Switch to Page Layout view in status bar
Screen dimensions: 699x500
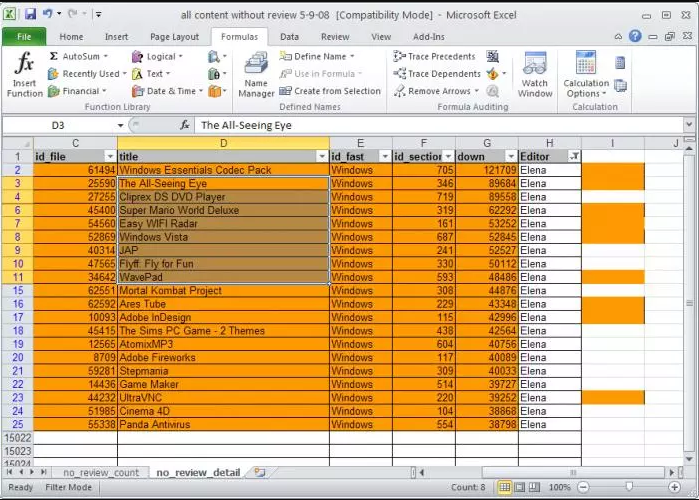tap(520, 487)
